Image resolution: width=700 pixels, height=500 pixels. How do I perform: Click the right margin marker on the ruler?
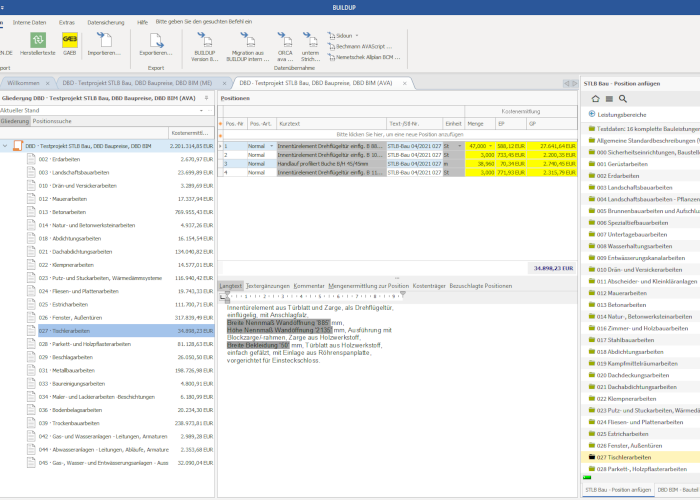[x=403, y=295]
